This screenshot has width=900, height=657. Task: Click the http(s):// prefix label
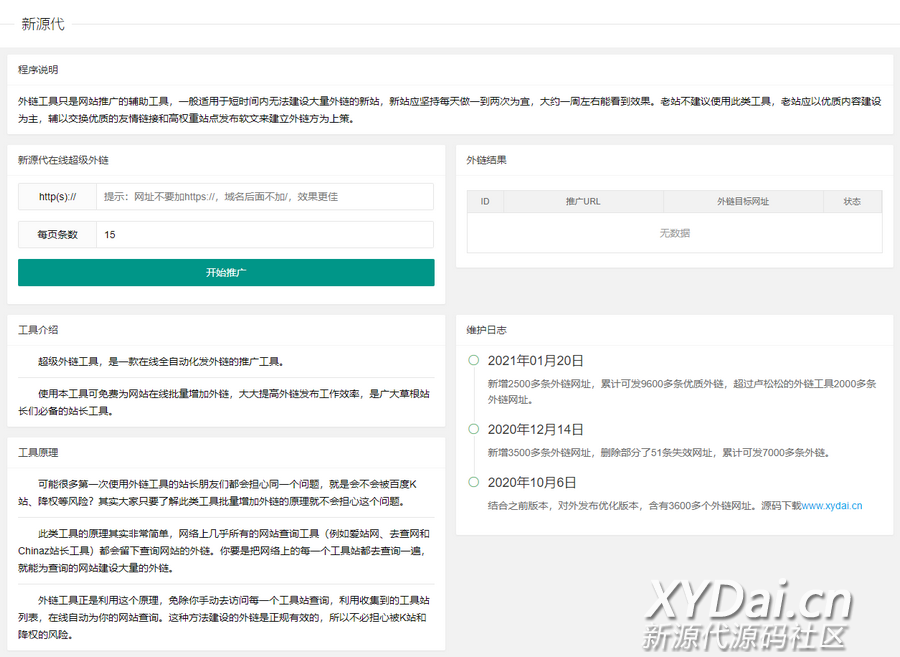coord(58,197)
